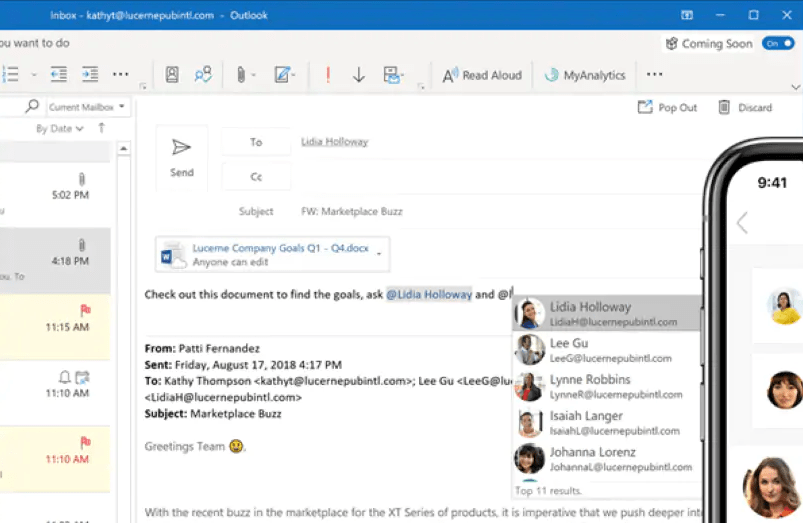Click the Check Names icon
The height and width of the screenshot is (523, 803).
click(x=203, y=75)
